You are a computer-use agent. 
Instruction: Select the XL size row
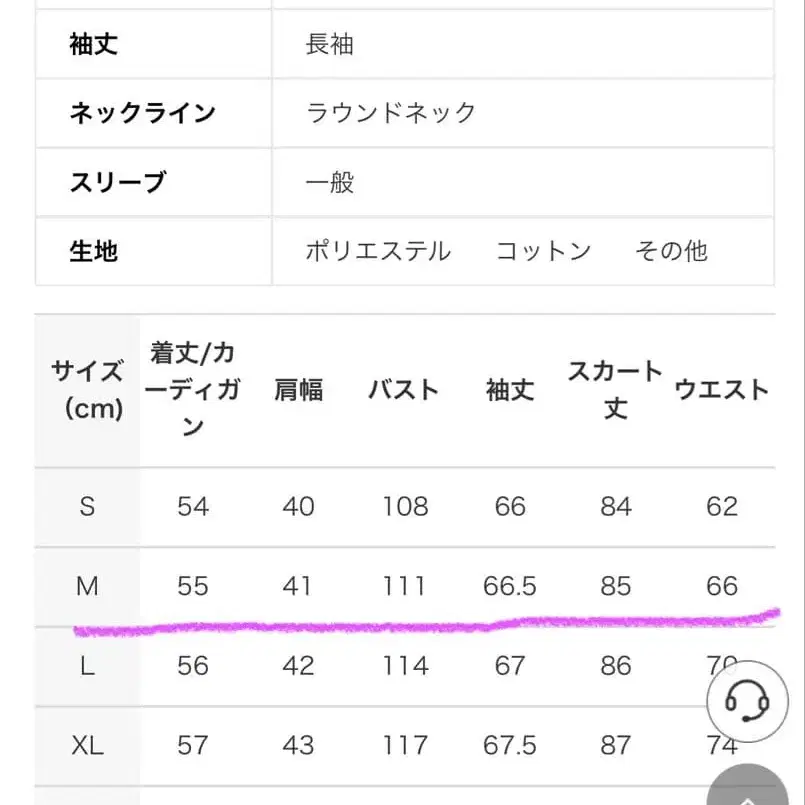(x=87, y=744)
